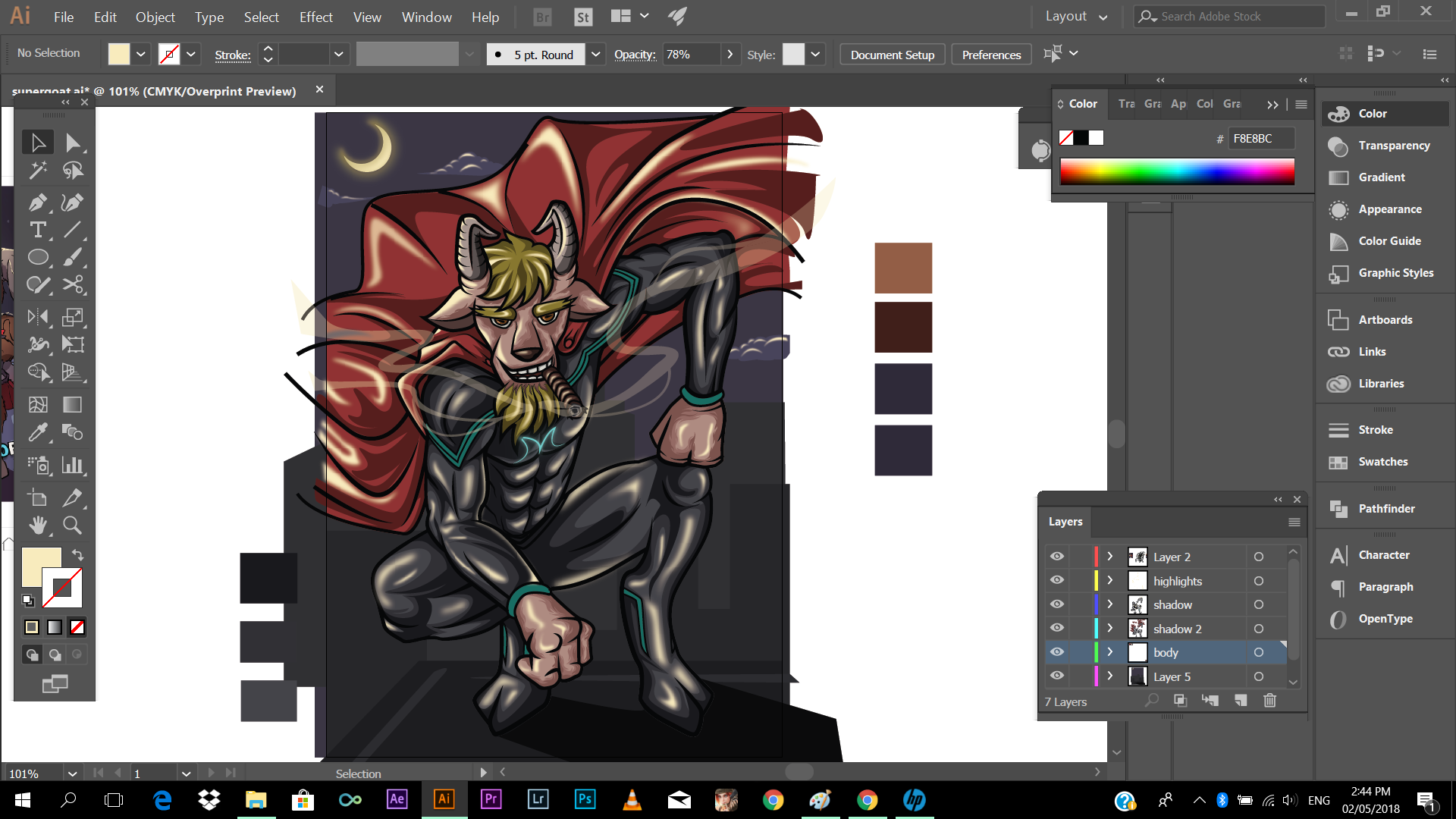Click the Document Setup button
The width and height of the screenshot is (1456, 819).
click(892, 55)
